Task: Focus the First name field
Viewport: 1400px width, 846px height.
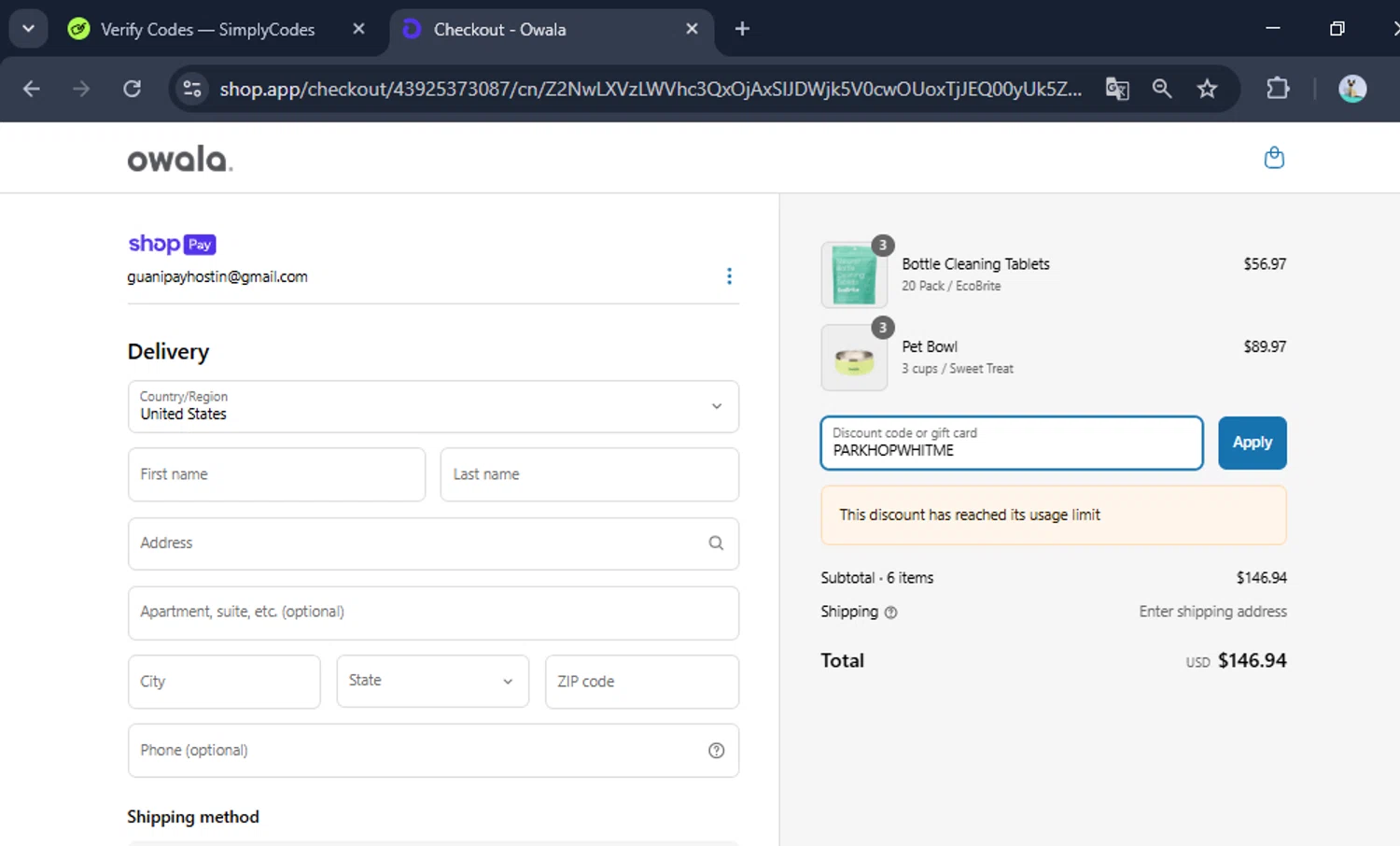Action: [276, 474]
